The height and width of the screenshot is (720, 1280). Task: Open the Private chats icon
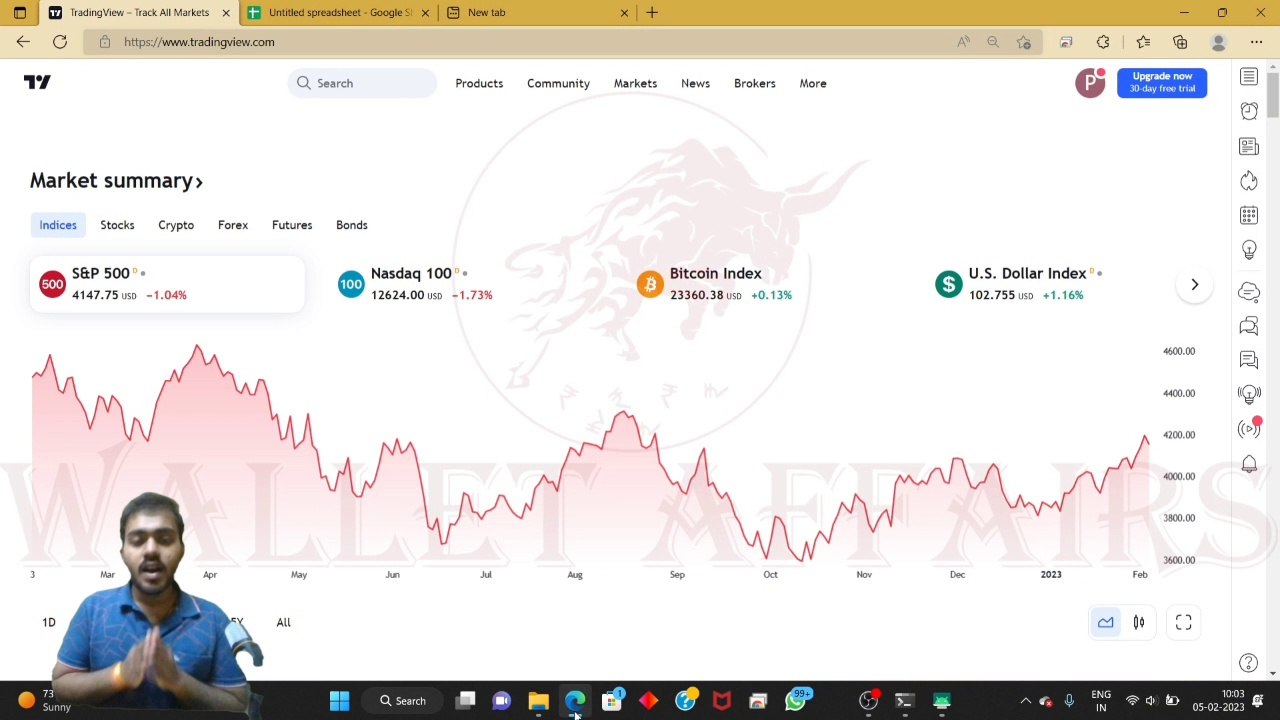(1249, 326)
